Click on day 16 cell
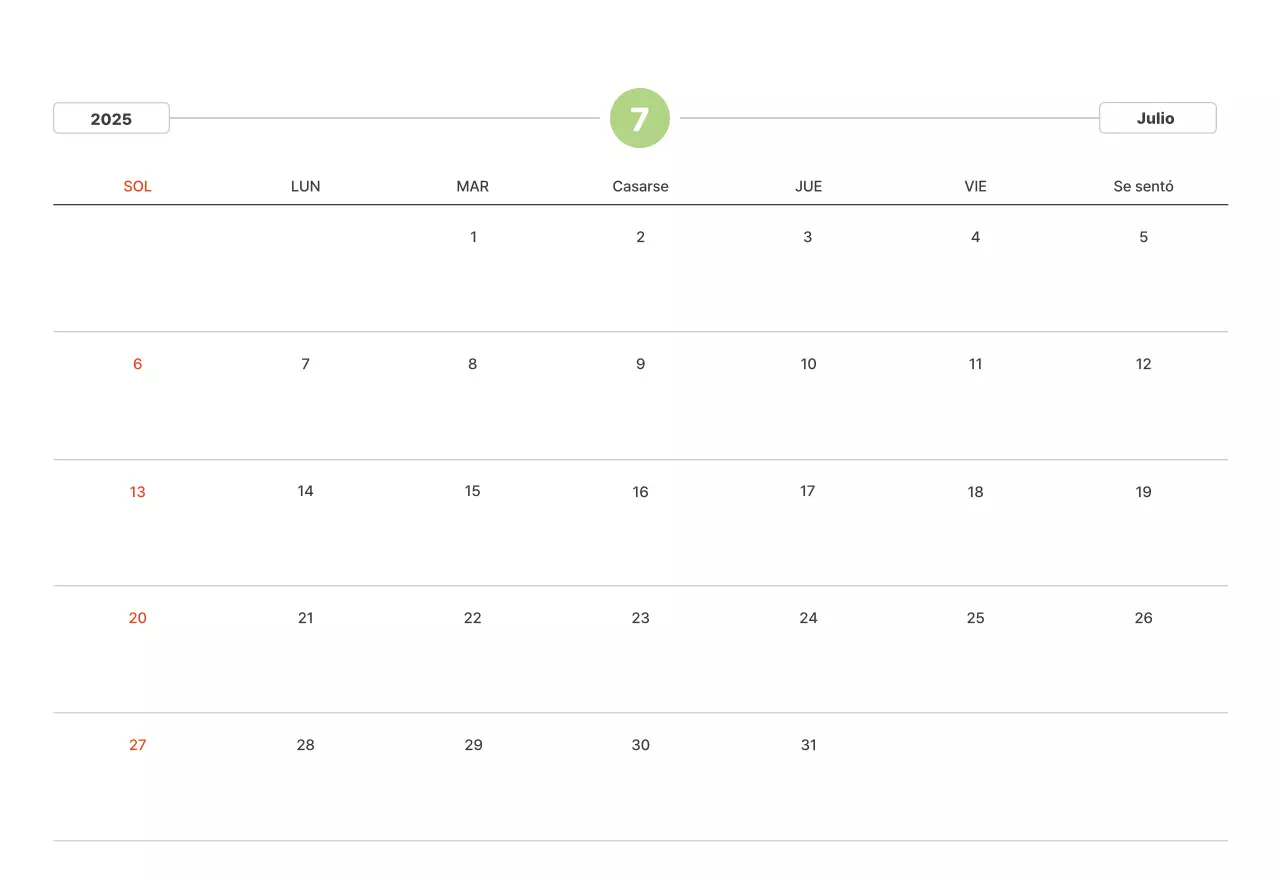Image resolution: width=1280 pixels, height=880 pixels. tap(640, 491)
